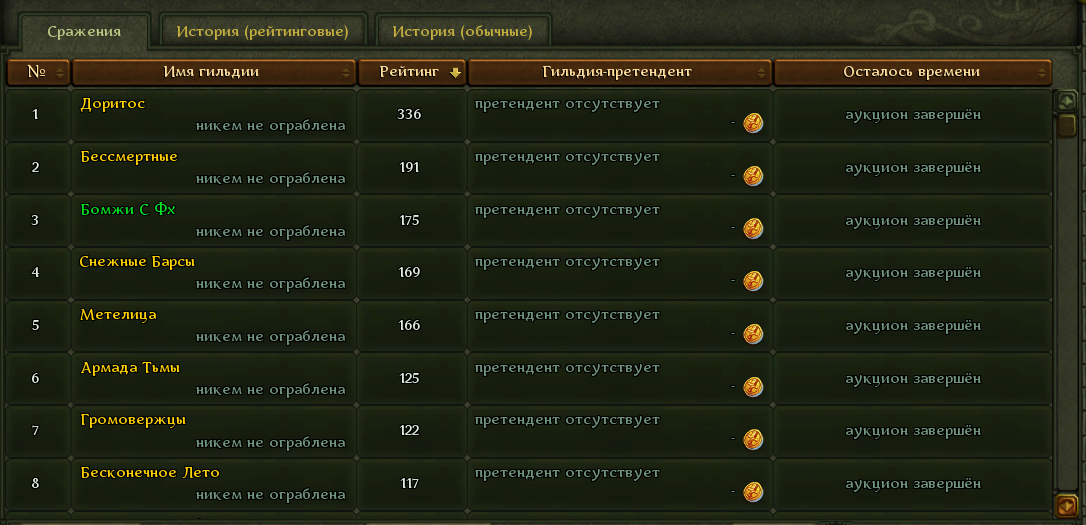Image resolution: width=1086 pixels, height=525 pixels.
Task: Switch to the История (обычные) tab
Action: coord(463,31)
